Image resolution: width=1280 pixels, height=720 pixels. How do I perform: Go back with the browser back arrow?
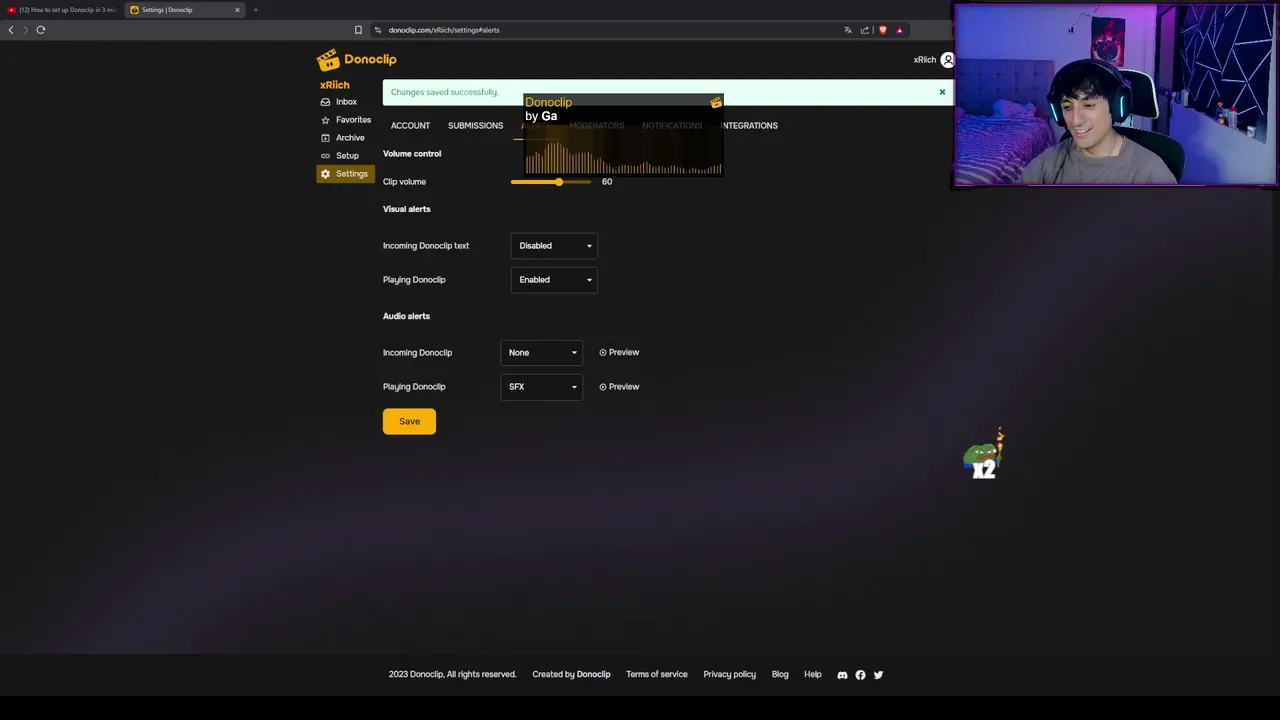click(x=11, y=30)
